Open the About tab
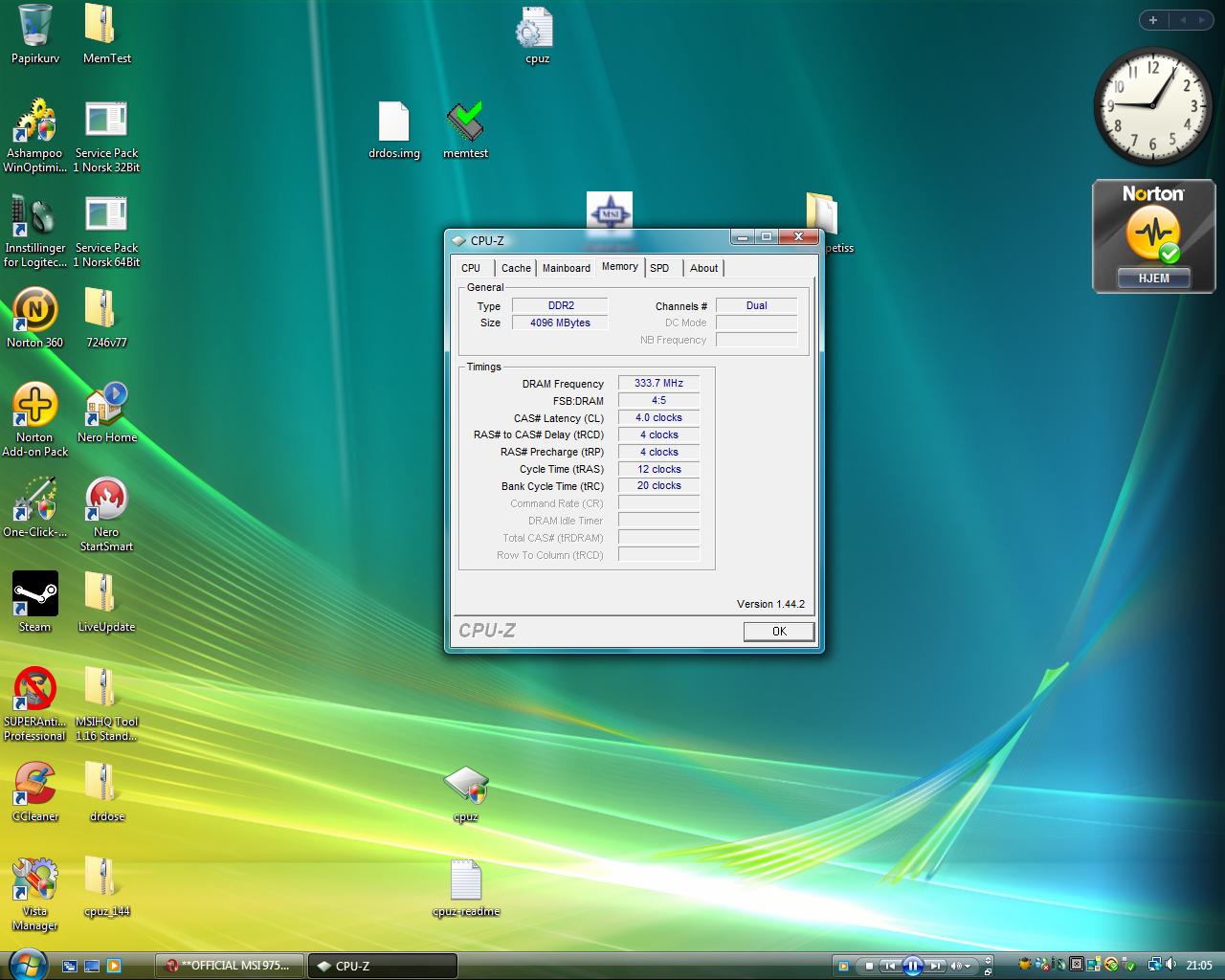Viewport: 1225px width, 980px height. (704, 268)
